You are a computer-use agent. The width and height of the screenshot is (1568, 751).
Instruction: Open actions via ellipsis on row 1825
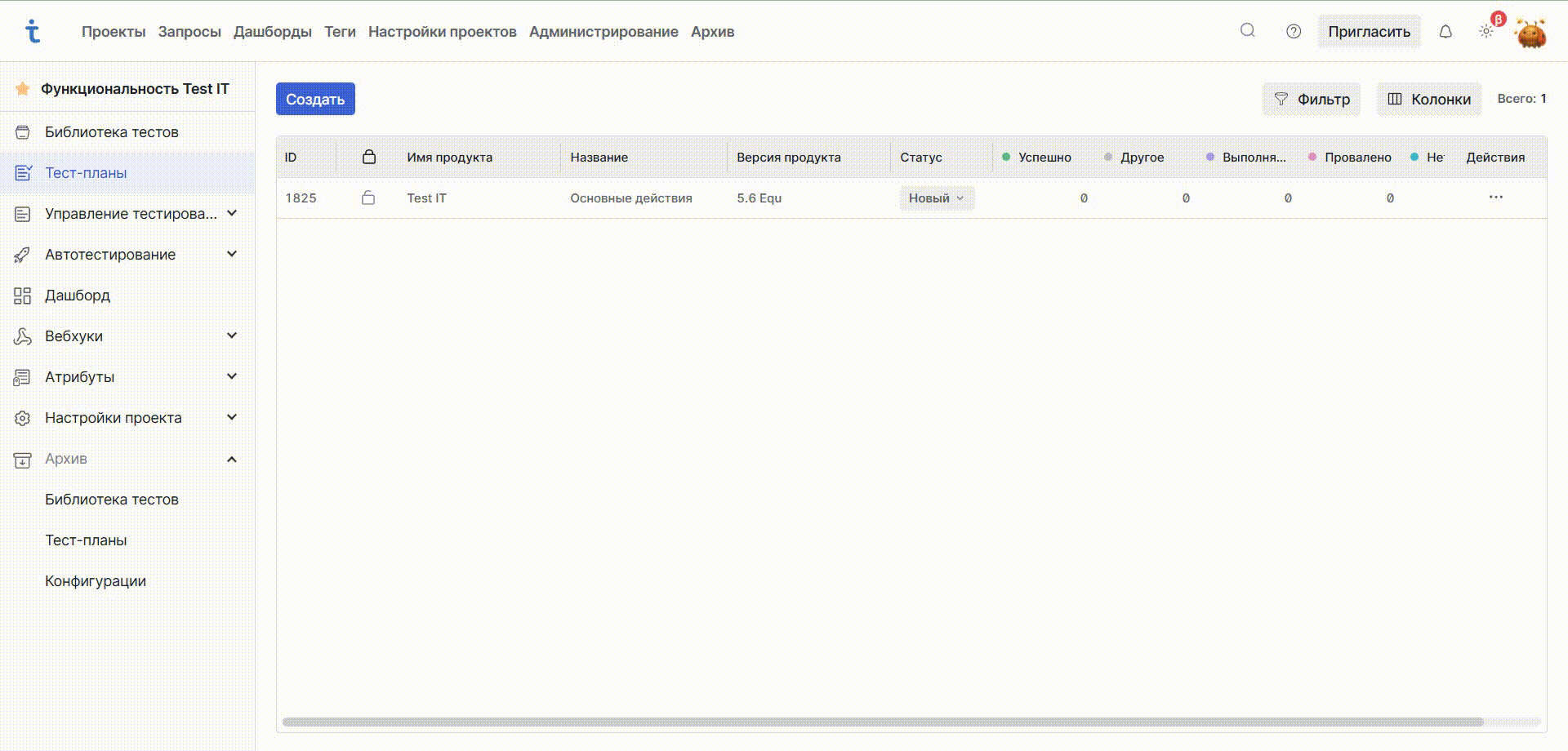tap(1496, 198)
